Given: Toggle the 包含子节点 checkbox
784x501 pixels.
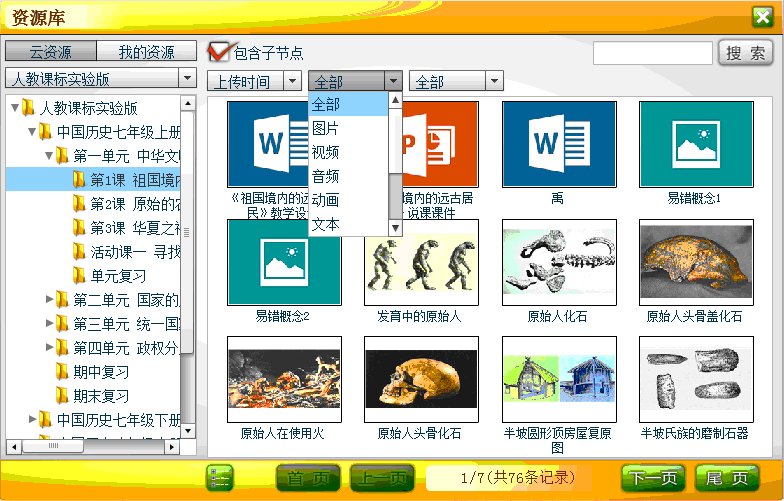Looking at the screenshot, I should tap(217, 52).
